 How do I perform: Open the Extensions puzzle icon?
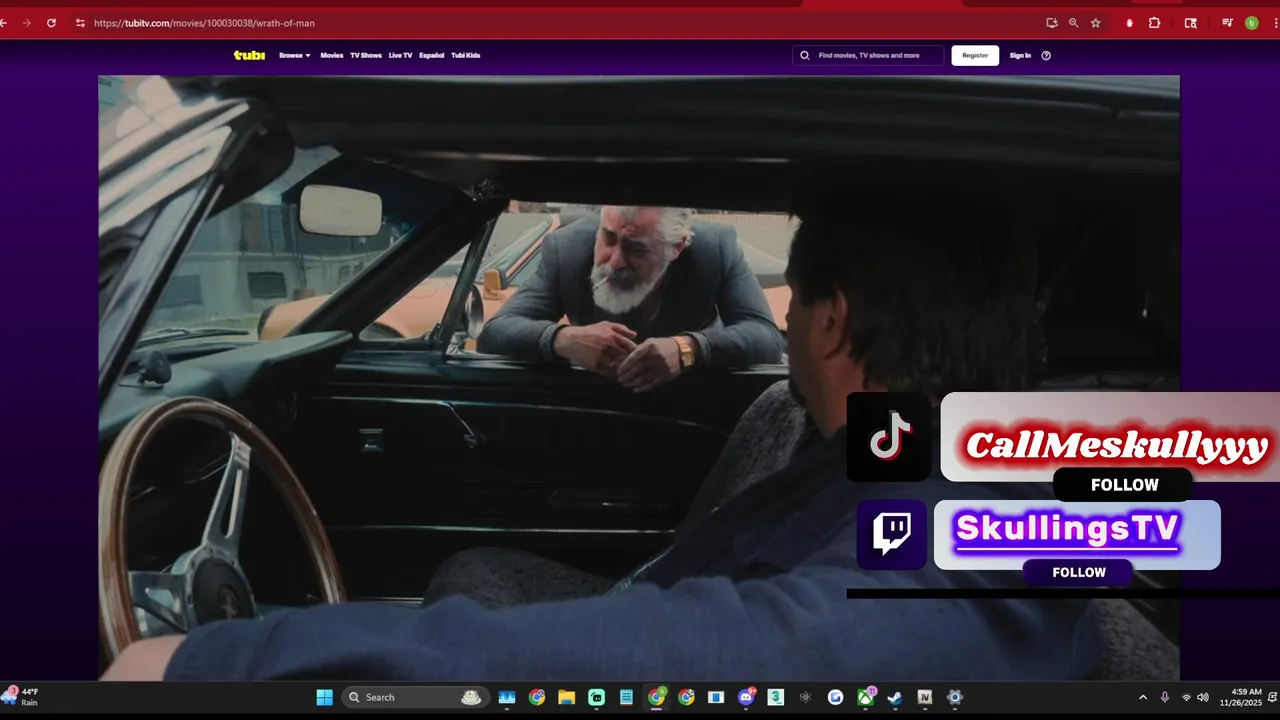pyautogui.click(x=1154, y=23)
